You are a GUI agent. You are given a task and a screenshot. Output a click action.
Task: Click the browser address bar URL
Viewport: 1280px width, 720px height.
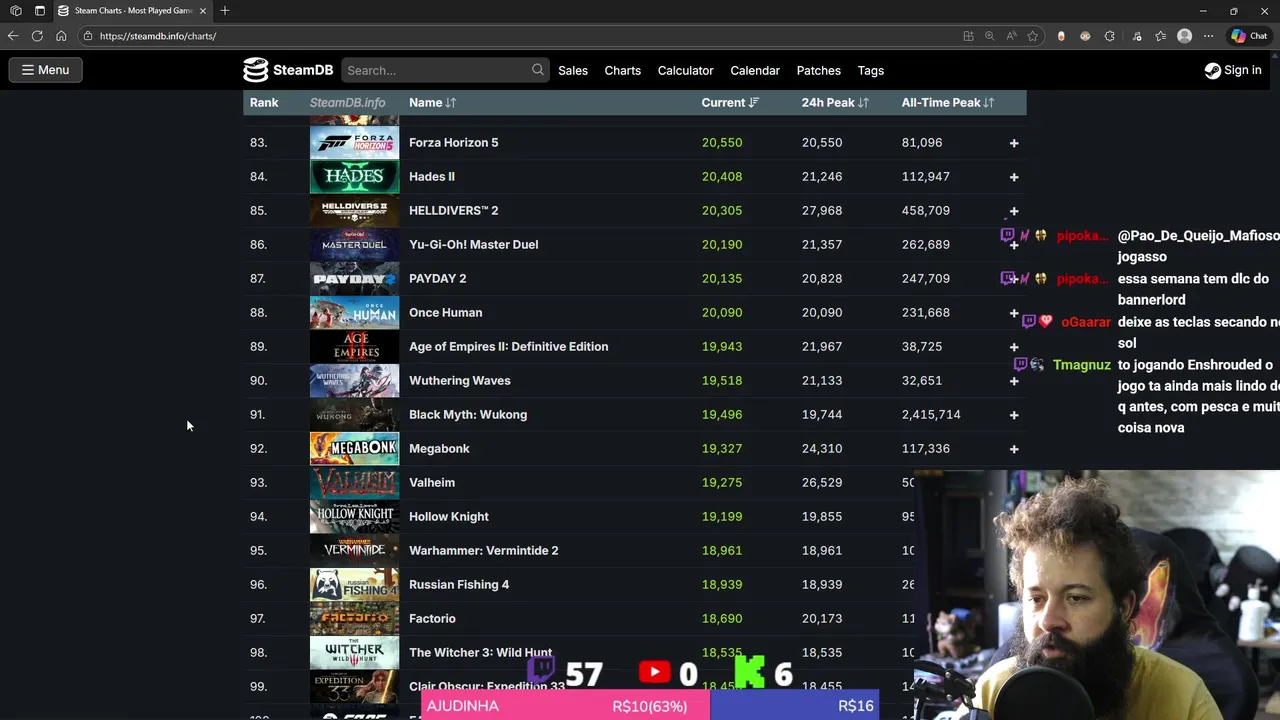click(158, 36)
